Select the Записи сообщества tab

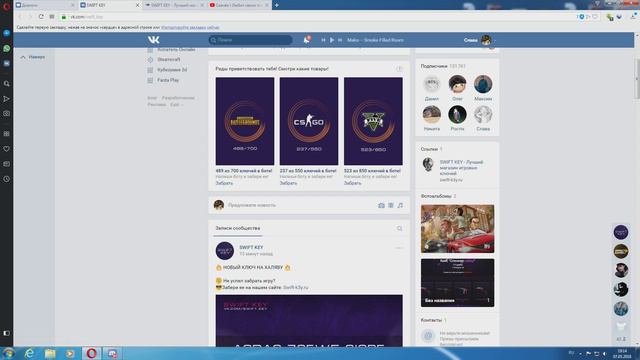click(x=238, y=228)
